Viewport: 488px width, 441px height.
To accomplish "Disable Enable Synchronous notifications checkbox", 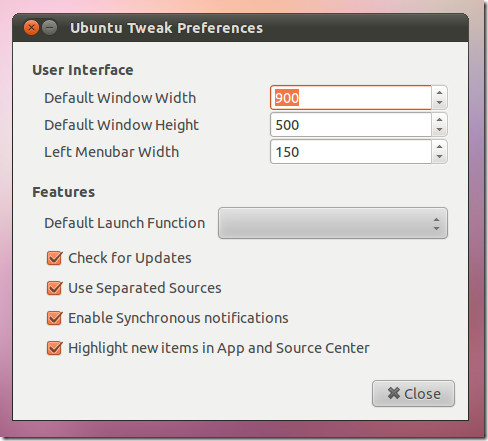I will 54,318.
